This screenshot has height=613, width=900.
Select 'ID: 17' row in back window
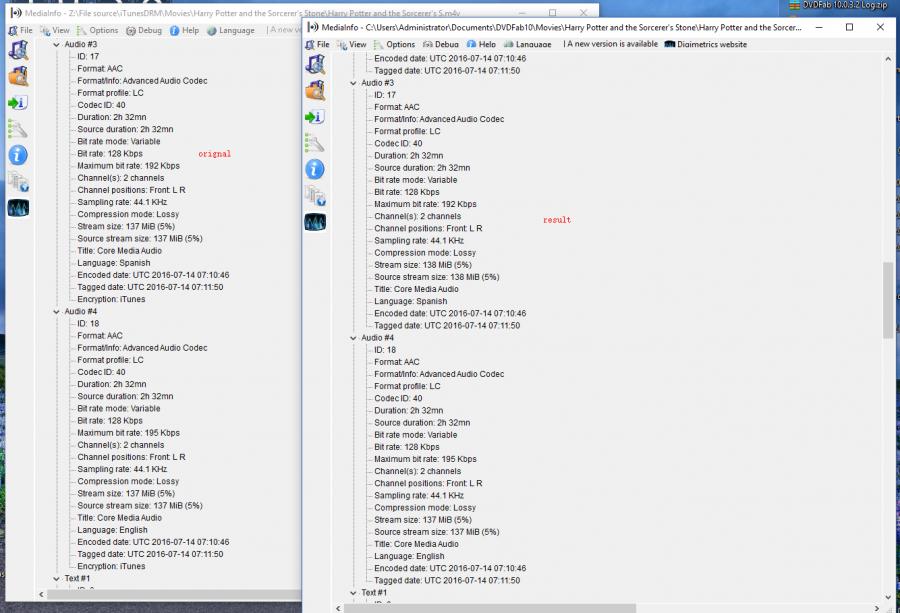click(x=88, y=56)
